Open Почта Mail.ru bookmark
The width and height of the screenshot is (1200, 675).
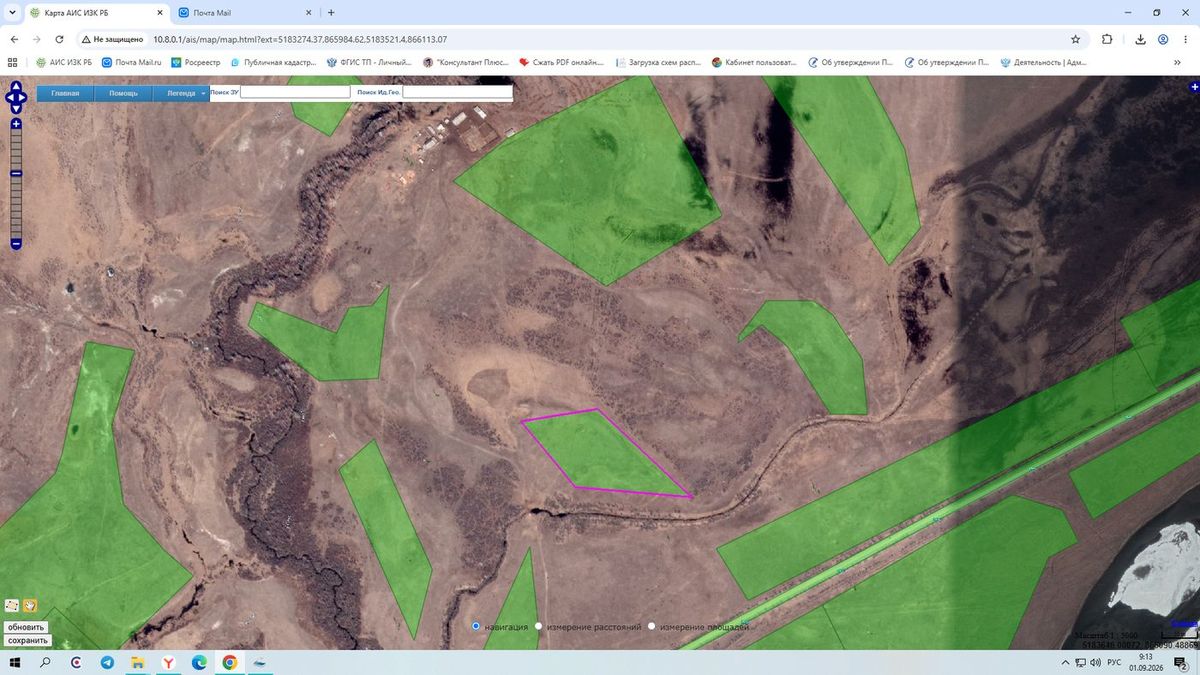[132, 62]
